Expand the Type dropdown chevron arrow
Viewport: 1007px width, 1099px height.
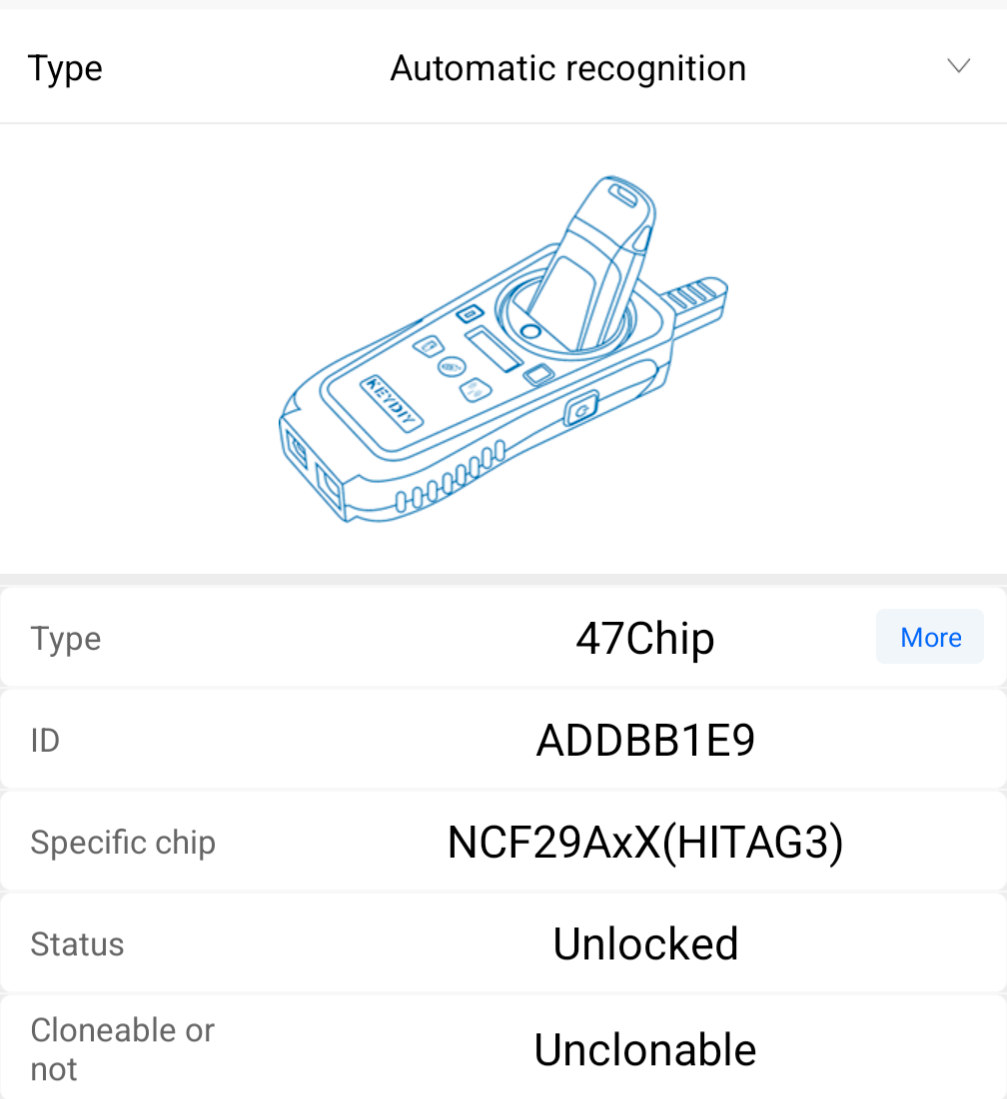click(958, 67)
